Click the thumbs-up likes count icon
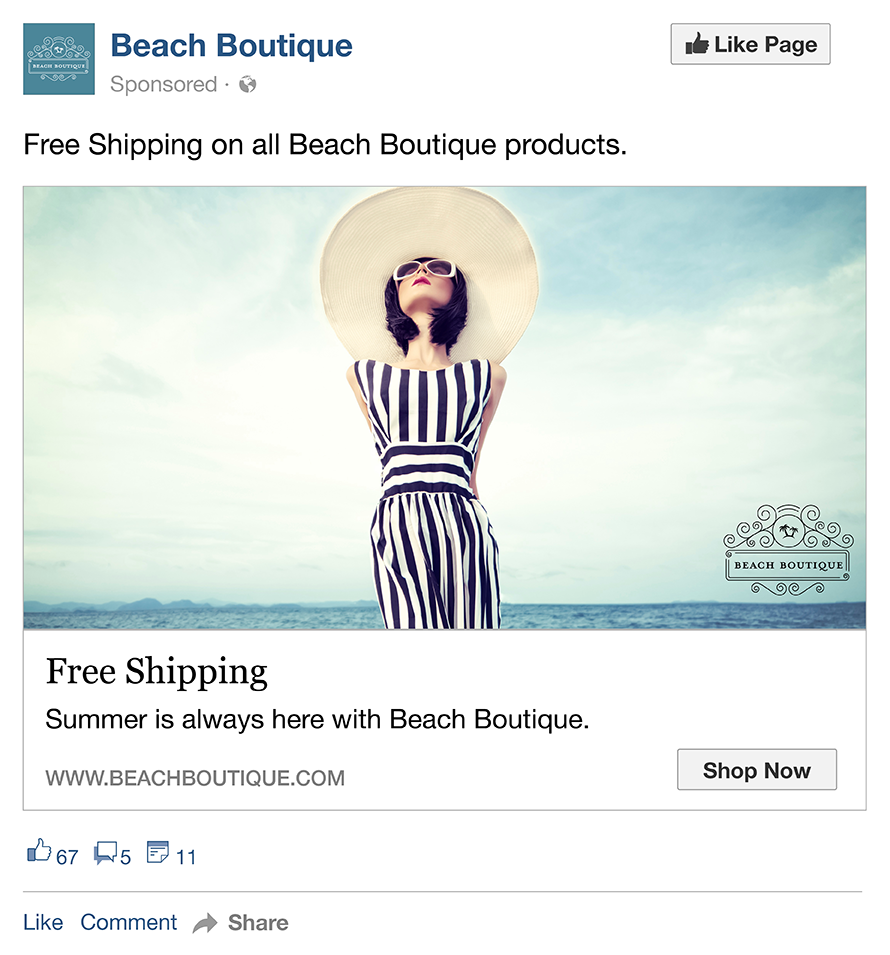The width and height of the screenshot is (890, 955). coord(38,850)
